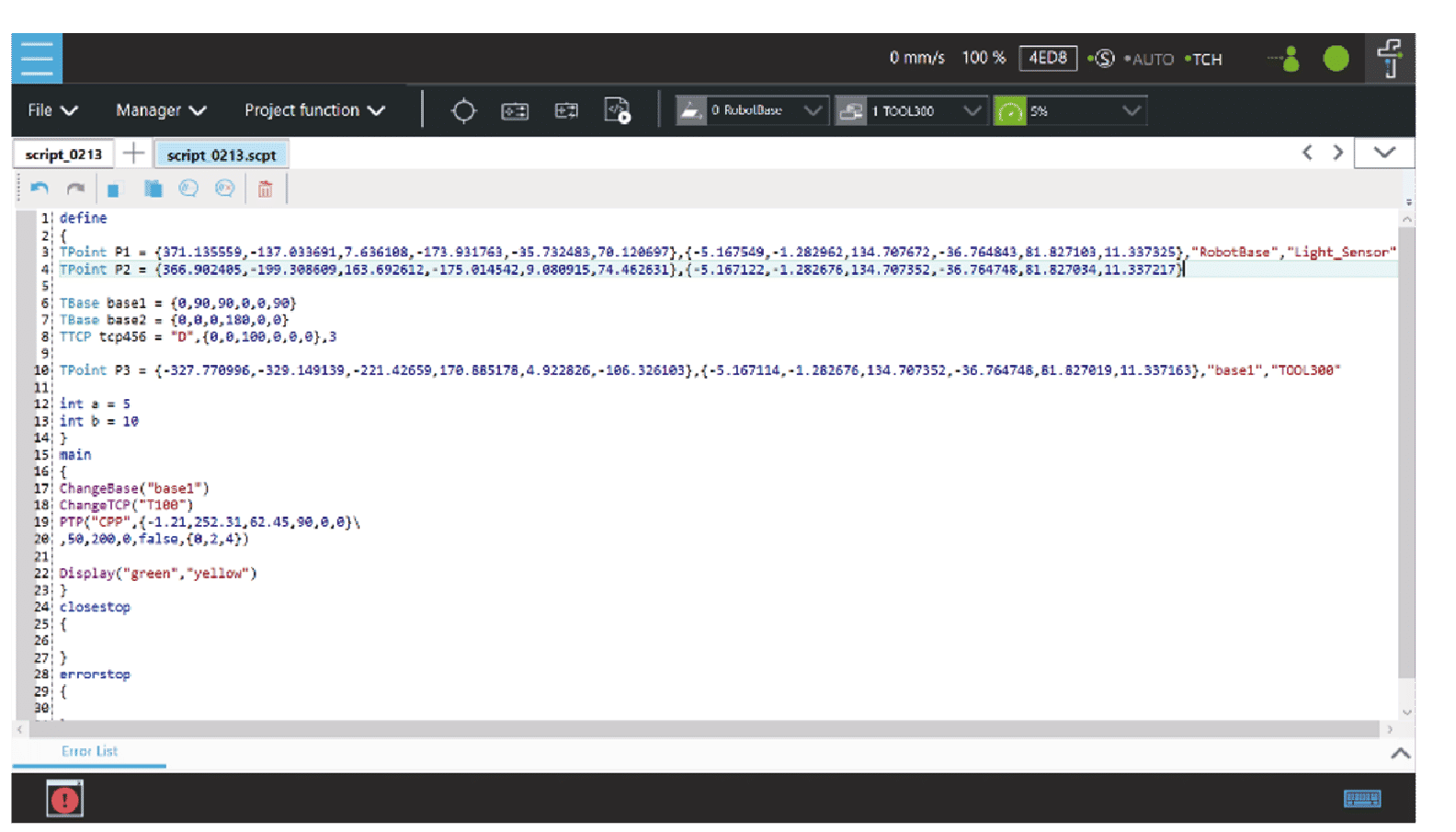Click the ChangeTCP("T100") line
This screenshot has width=1456, height=832.
click(127, 505)
